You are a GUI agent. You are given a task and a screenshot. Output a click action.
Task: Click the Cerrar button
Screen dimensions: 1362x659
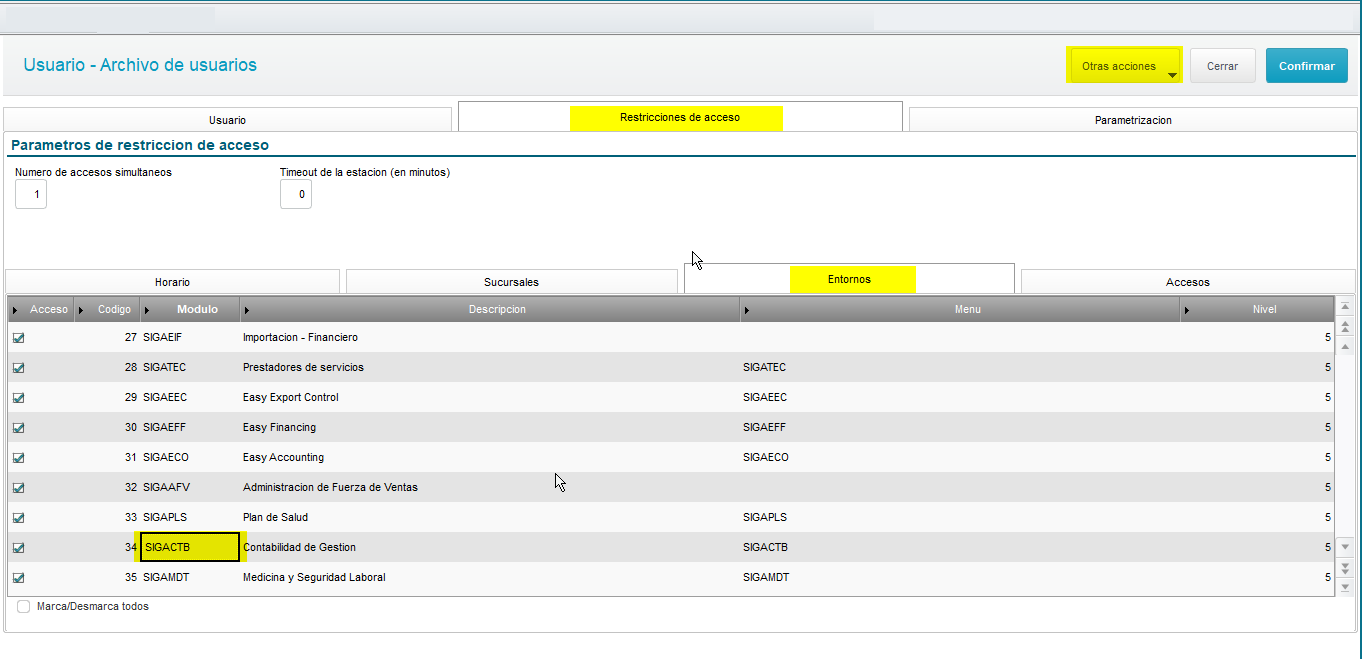(1223, 66)
